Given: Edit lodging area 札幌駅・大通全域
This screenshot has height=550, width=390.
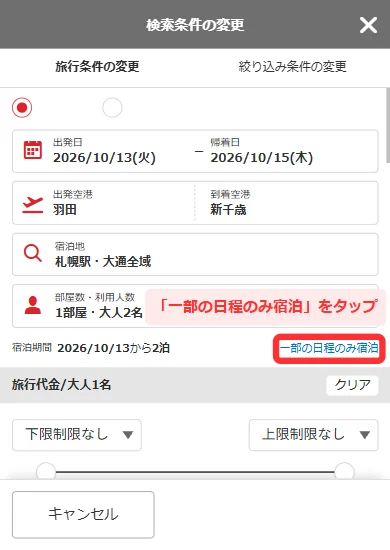Looking at the screenshot, I should point(195,254).
